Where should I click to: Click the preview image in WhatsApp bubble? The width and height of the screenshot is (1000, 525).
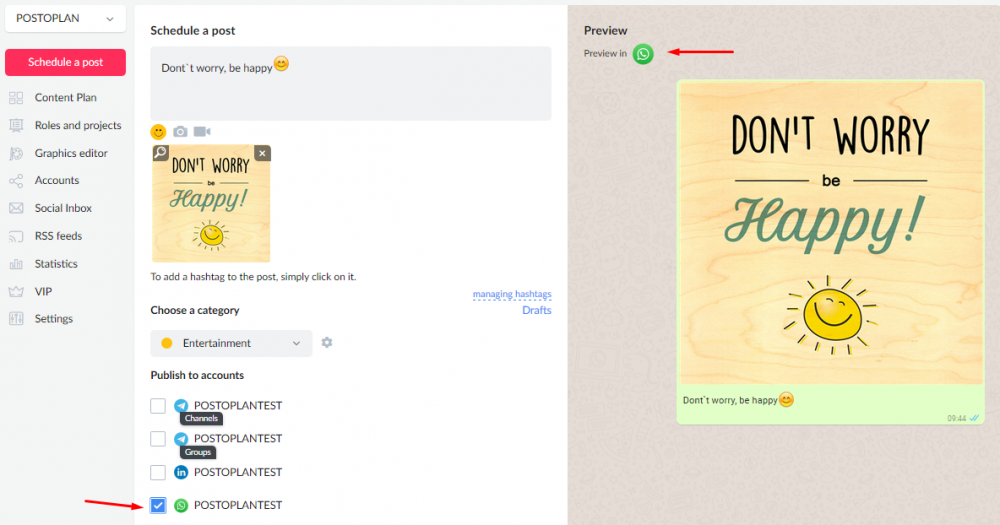(830, 233)
